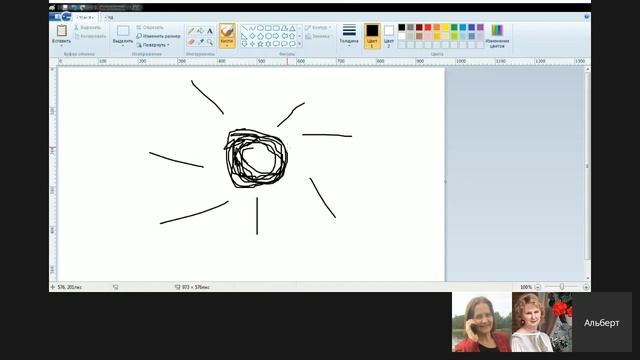Click the Select (Выделить) rectangle button
Image resolution: width=640 pixels, height=360 pixels.
(x=123, y=33)
